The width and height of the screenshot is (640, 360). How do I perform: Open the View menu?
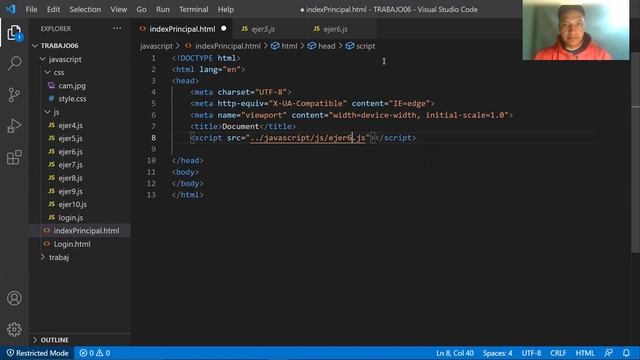coord(118,9)
